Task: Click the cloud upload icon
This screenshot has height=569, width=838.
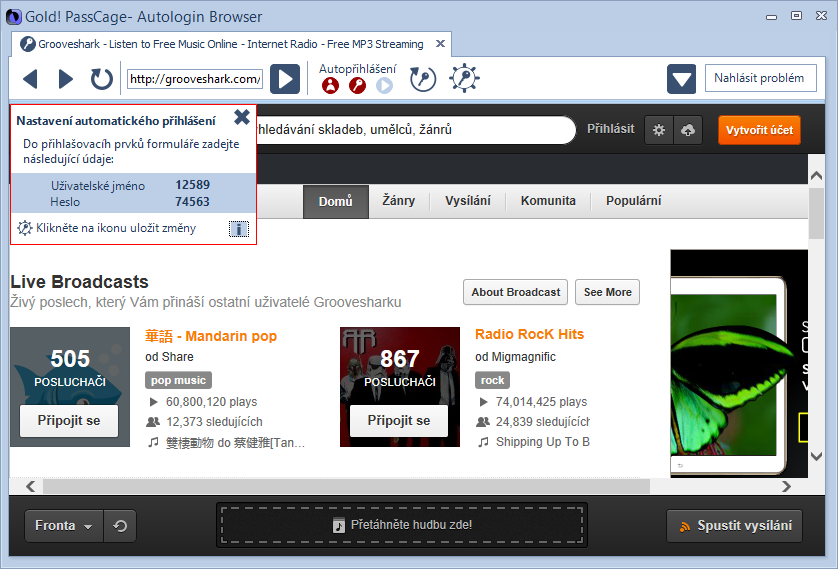Action: pyautogui.click(x=688, y=130)
